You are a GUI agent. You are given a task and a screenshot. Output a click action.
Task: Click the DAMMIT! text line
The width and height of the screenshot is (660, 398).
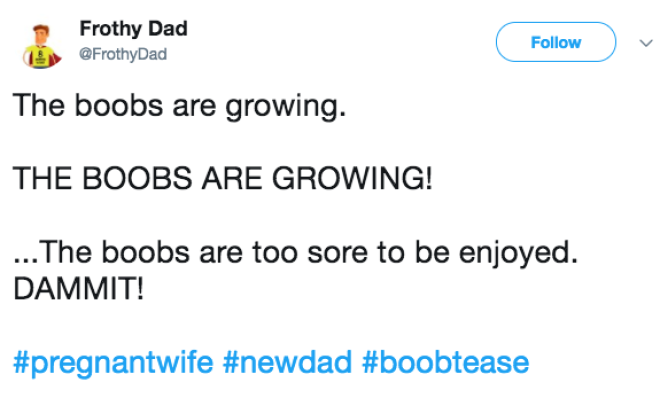(79, 289)
